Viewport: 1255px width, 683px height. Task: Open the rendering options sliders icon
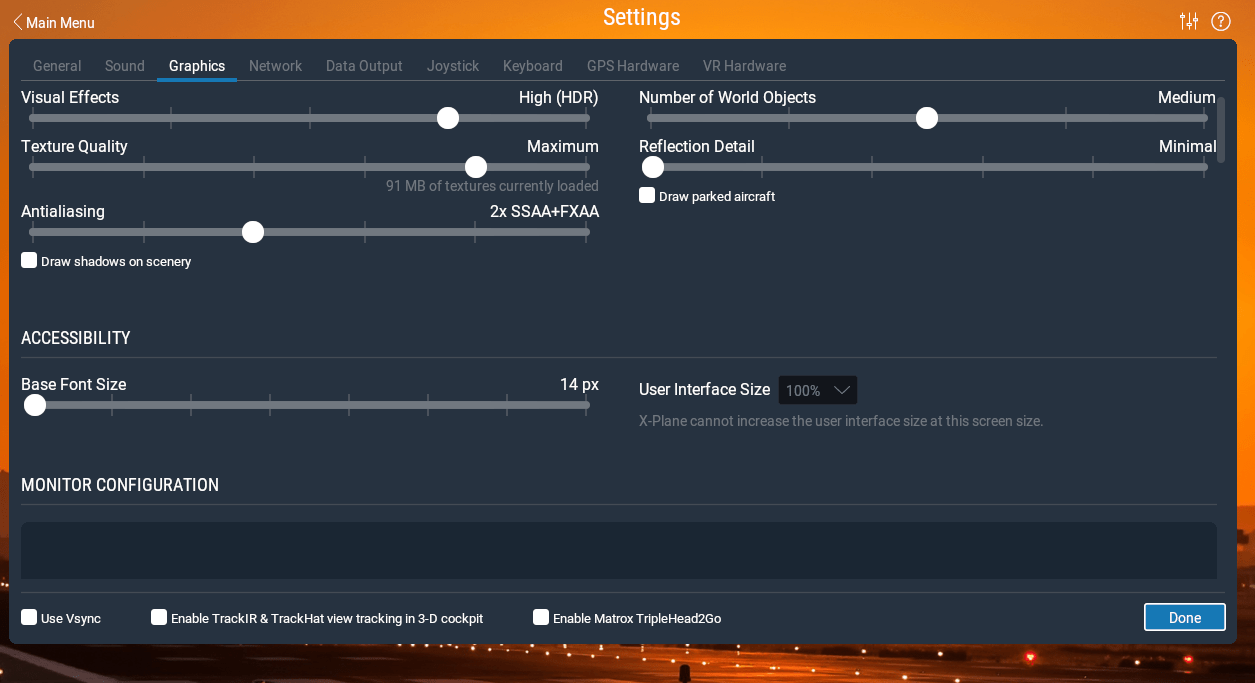point(1189,20)
